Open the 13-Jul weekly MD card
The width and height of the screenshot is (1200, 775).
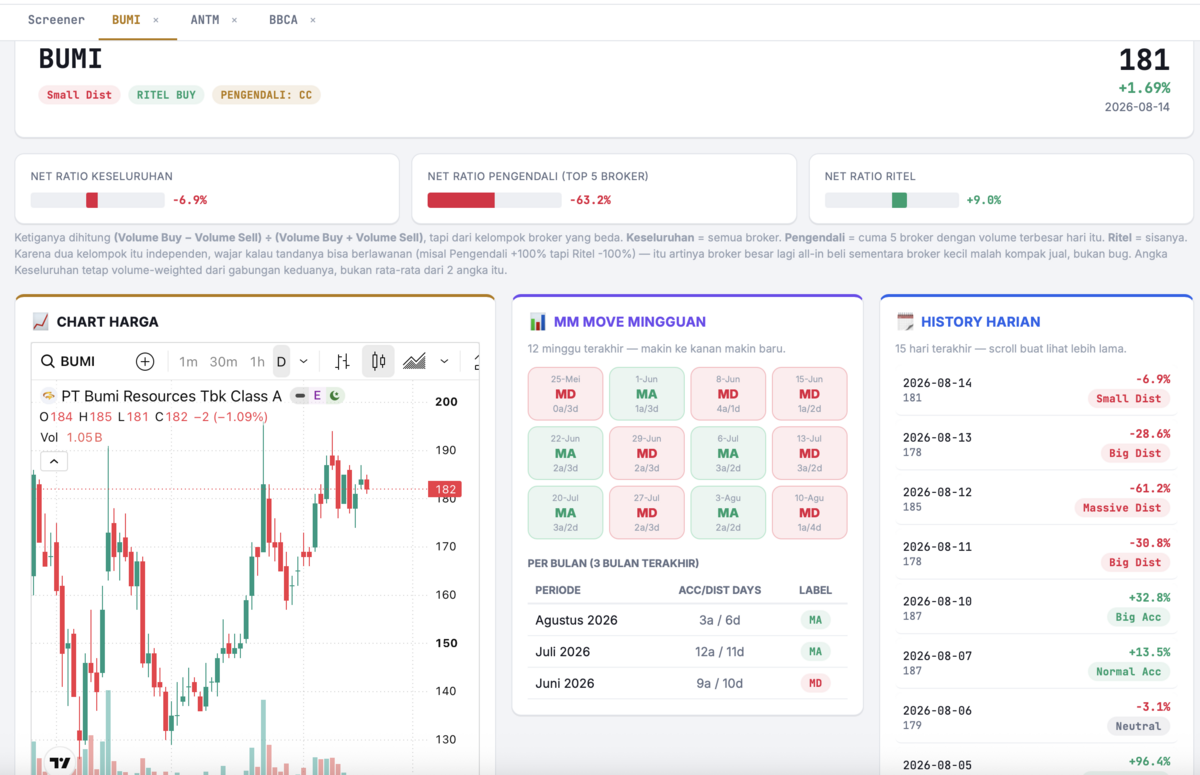tap(809, 453)
